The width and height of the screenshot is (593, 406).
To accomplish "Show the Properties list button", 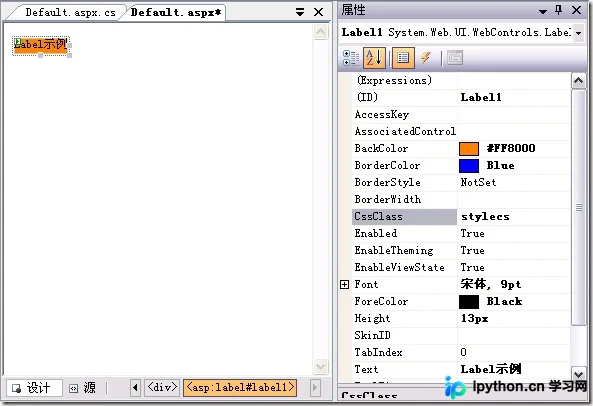I will click(x=403, y=58).
